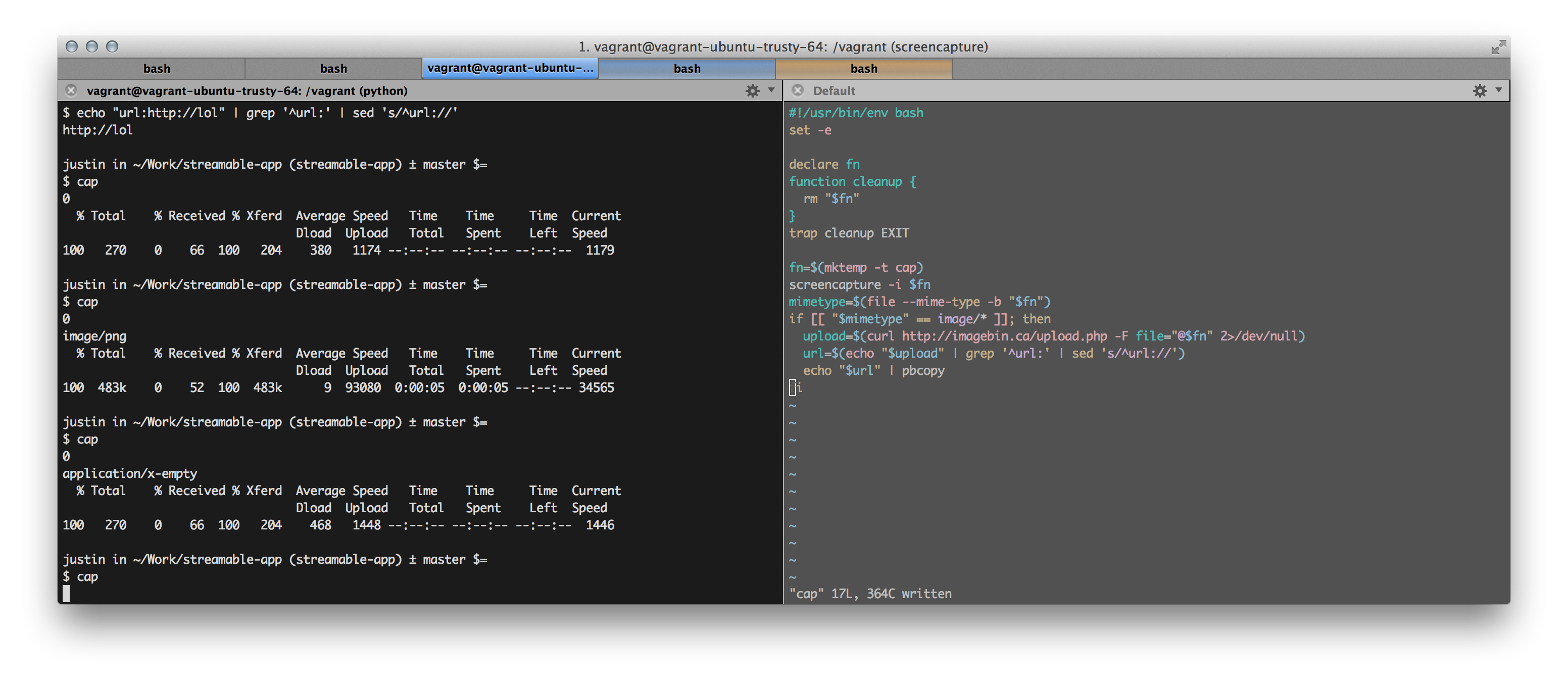The image size is (1568, 684).
Task: Close the terminal window
Action: (72, 46)
